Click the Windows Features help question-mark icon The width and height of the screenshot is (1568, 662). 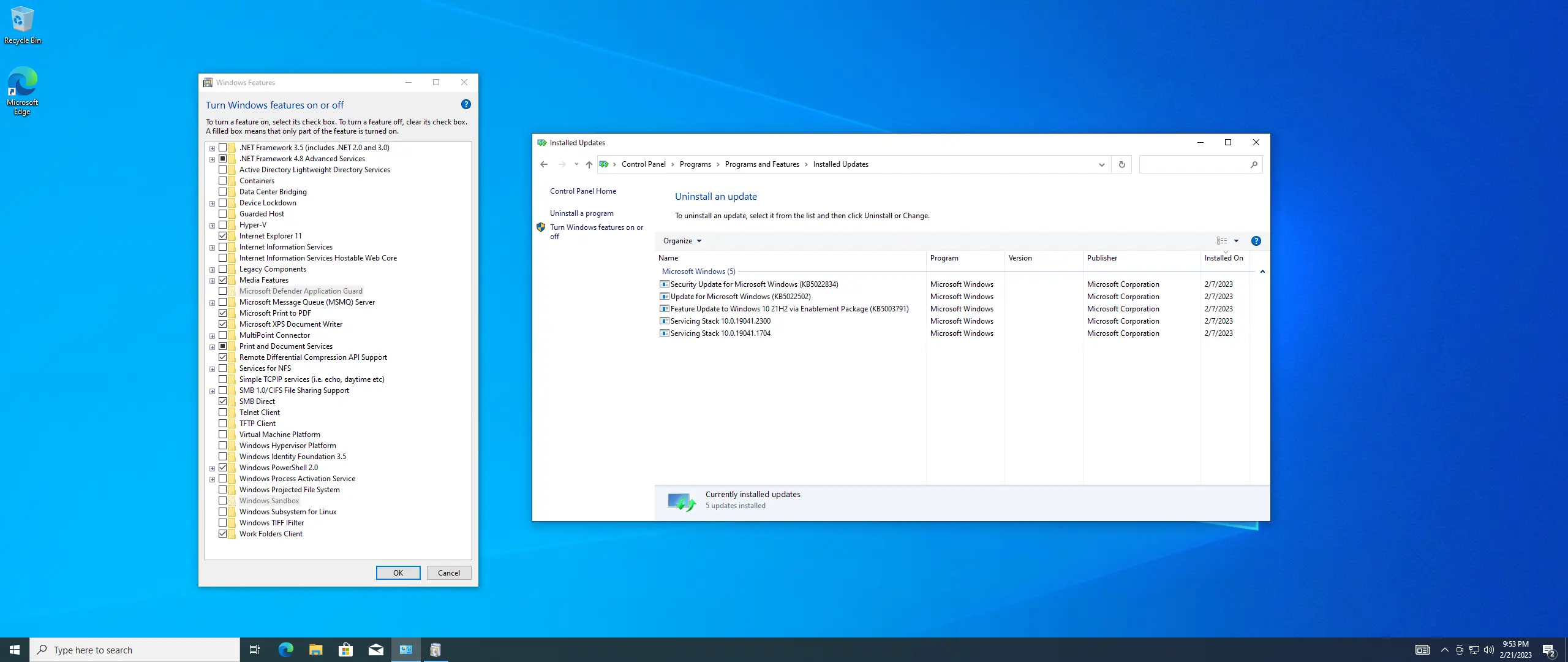click(x=466, y=105)
